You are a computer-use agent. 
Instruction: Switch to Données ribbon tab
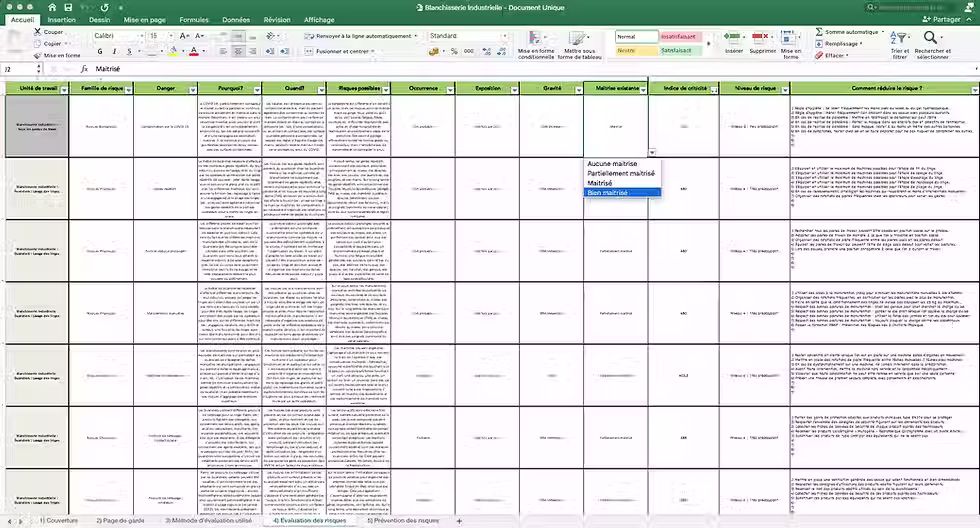pyautogui.click(x=236, y=20)
